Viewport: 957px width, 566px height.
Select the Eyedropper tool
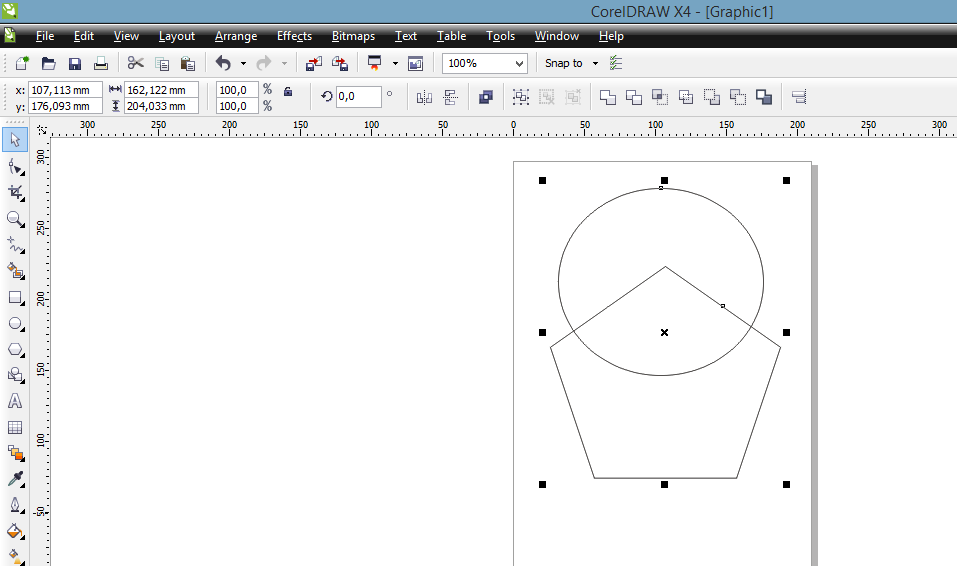tap(15, 479)
